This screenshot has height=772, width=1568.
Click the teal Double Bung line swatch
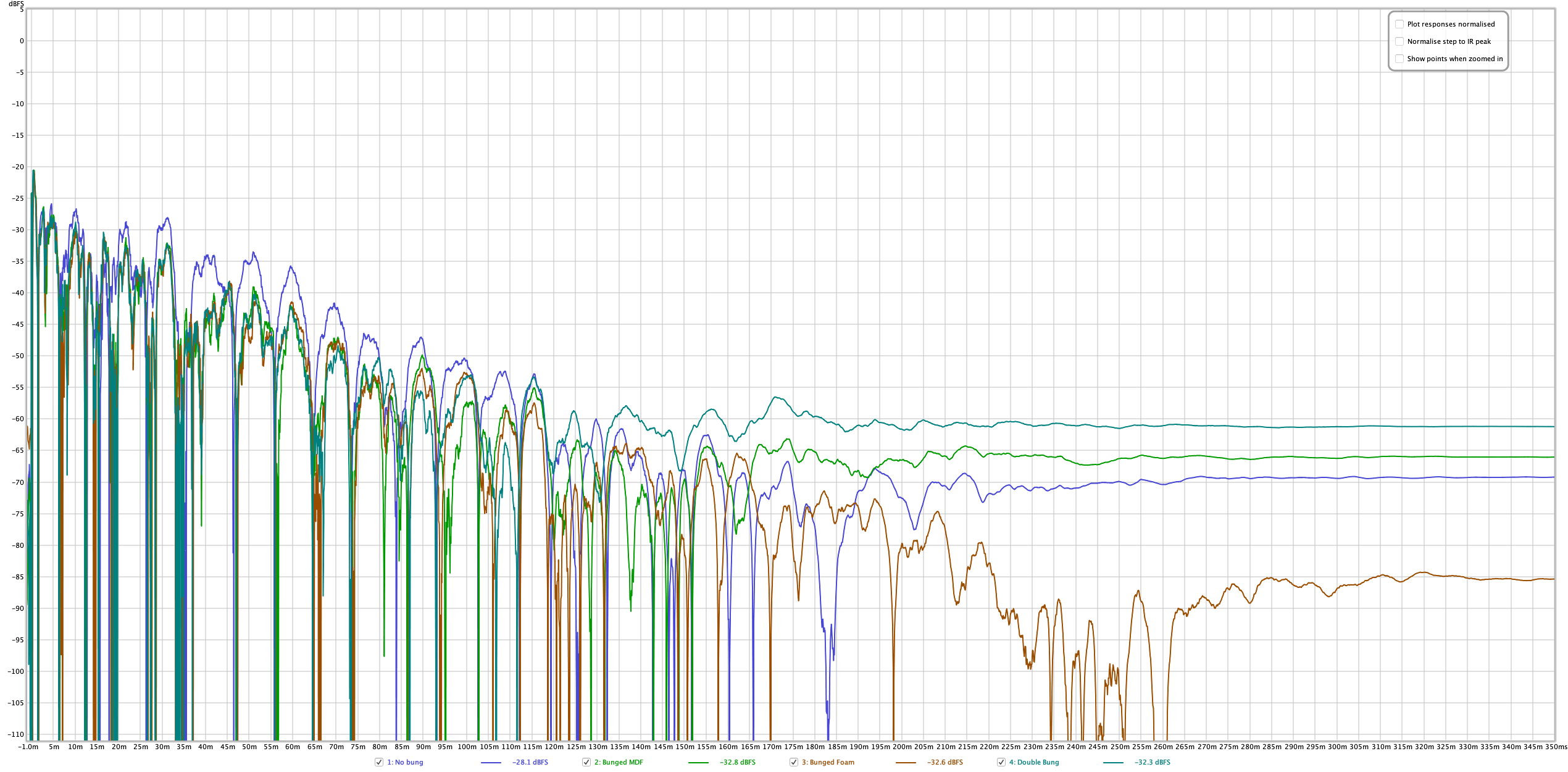coord(1113,763)
